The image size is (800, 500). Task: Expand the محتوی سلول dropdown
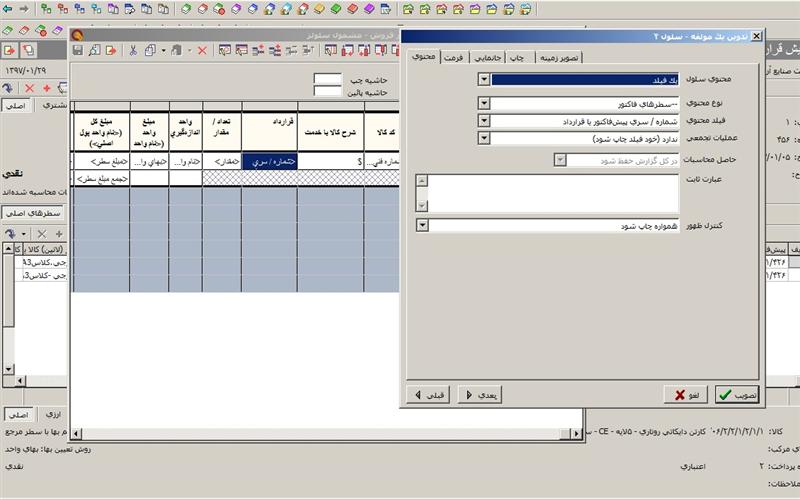pyautogui.click(x=484, y=79)
